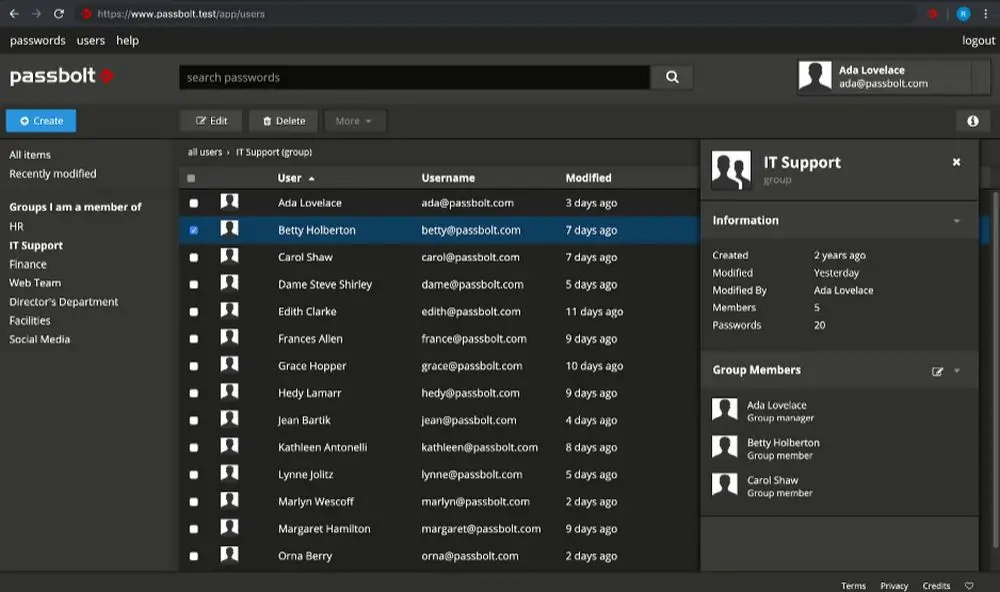Click the search passwords input field

(415, 77)
